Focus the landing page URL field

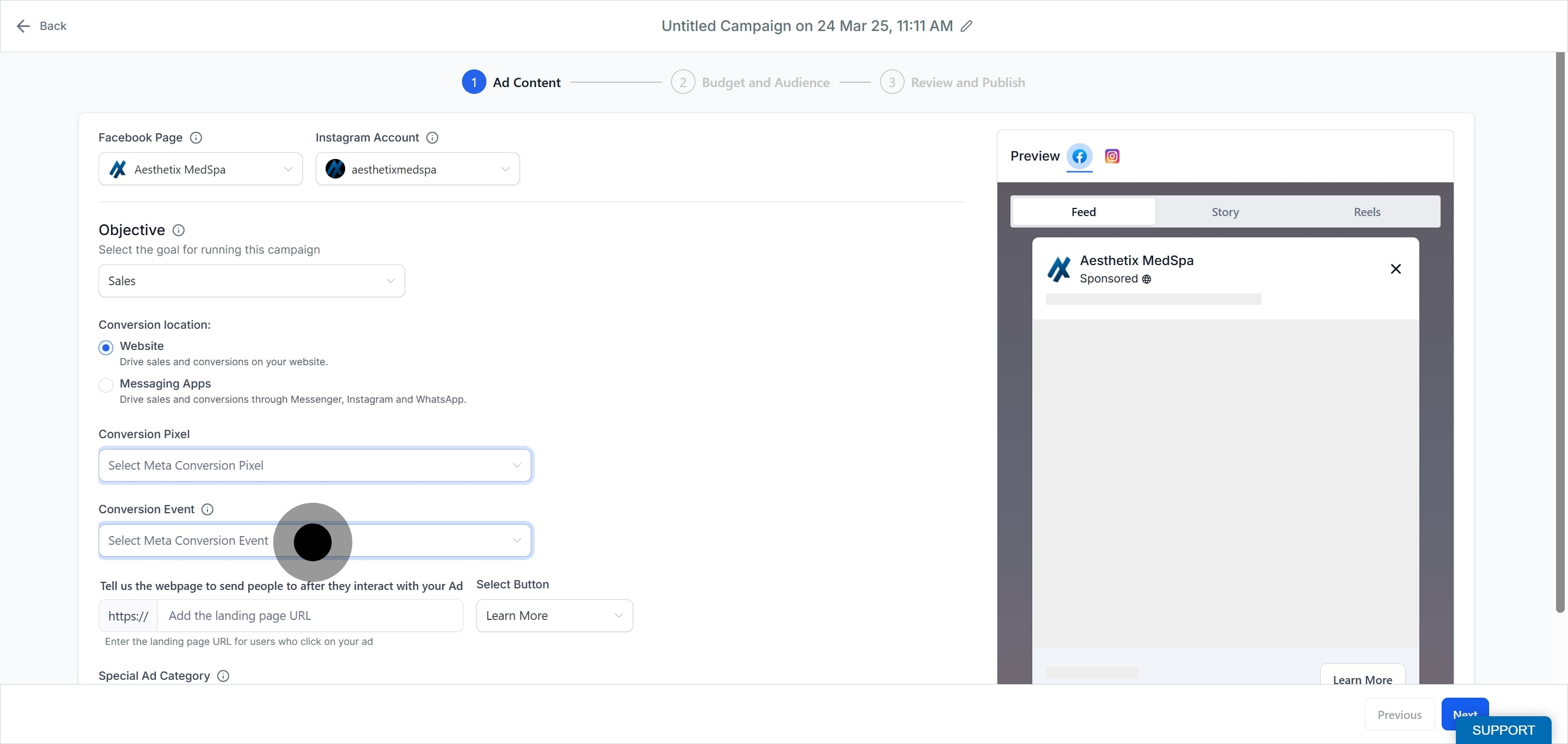pyautogui.click(x=310, y=616)
